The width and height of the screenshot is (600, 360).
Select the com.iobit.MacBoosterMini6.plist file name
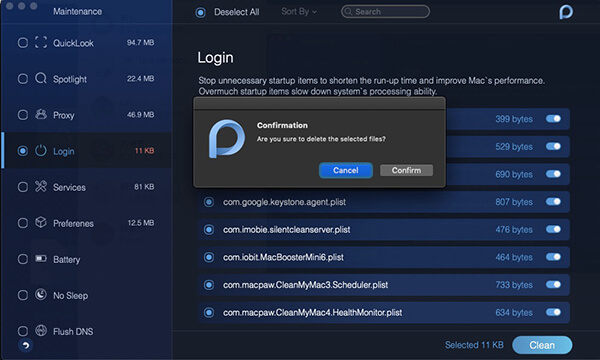[x=283, y=257]
